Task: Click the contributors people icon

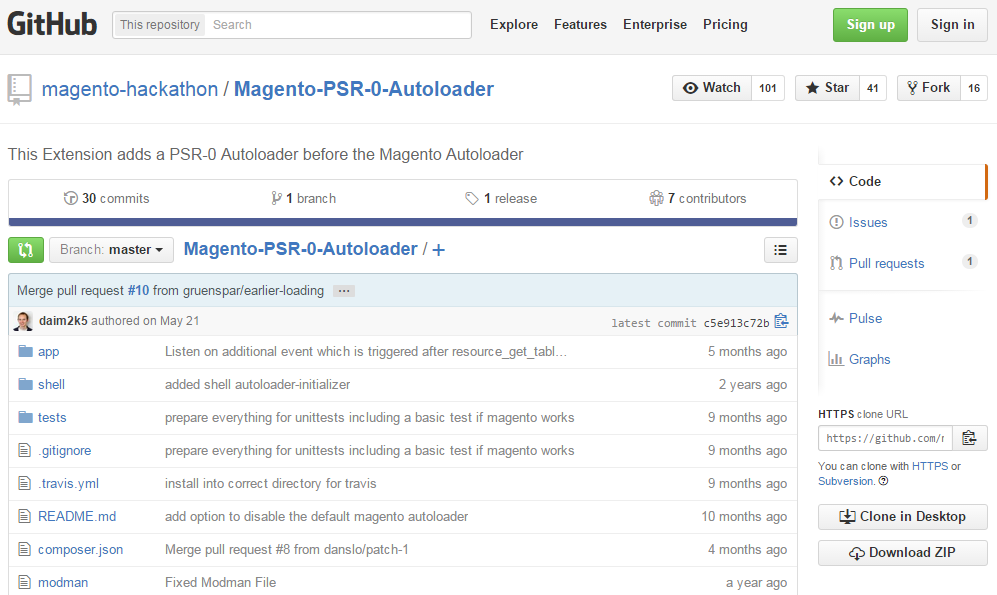Action: 656,198
